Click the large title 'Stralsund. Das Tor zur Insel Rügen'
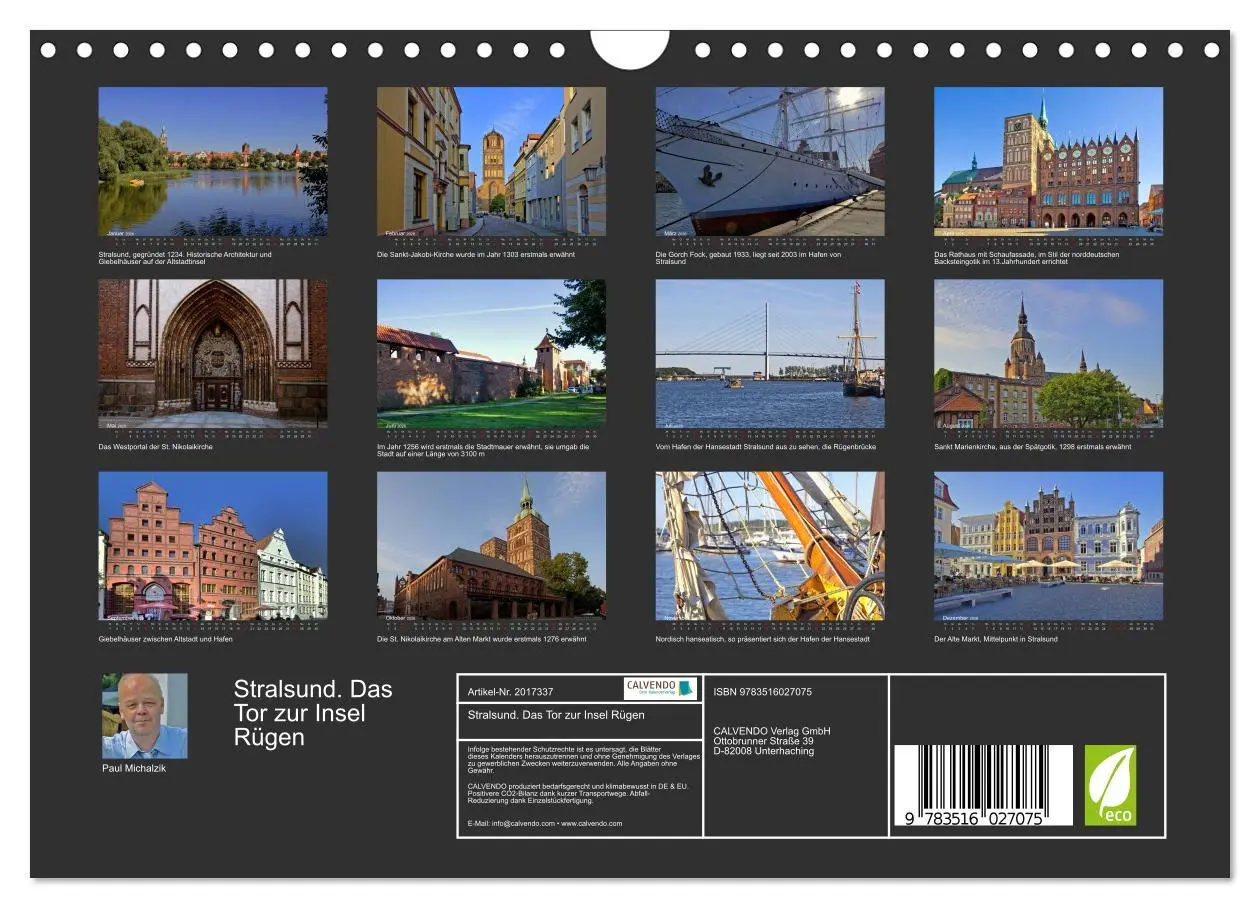1260x908 pixels. 313,713
